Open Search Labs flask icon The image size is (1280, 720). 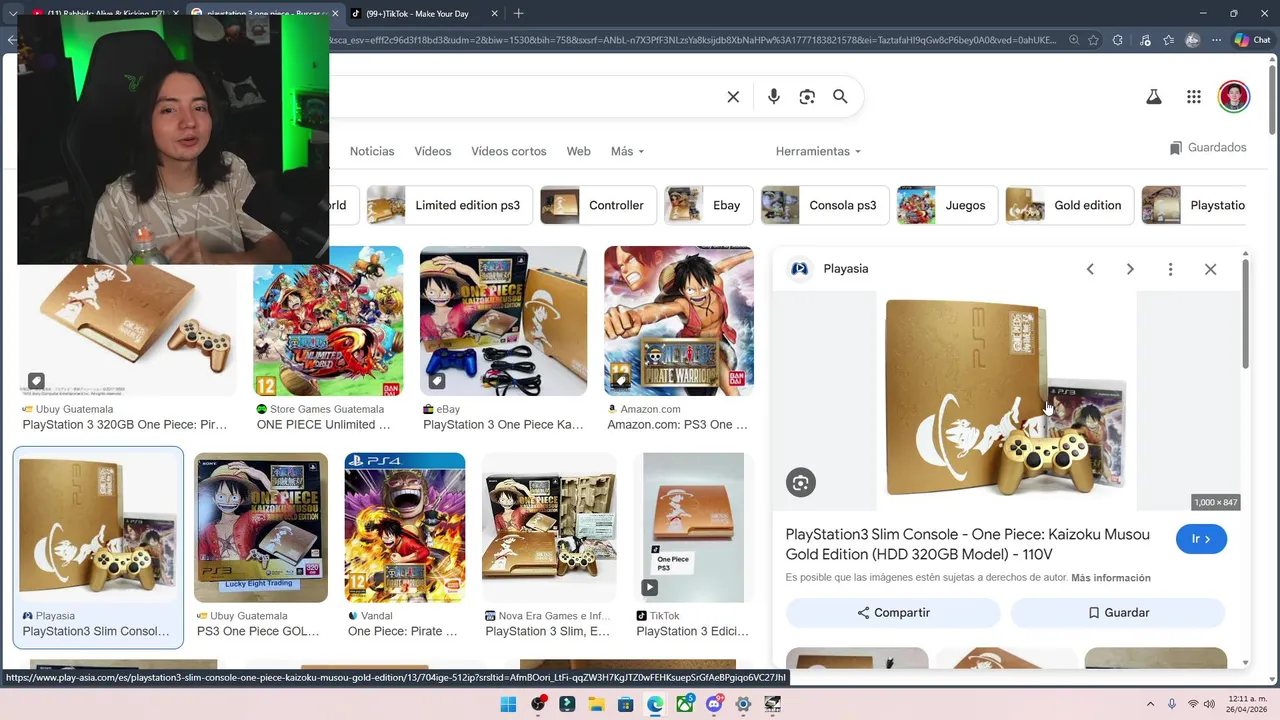[1153, 97]
